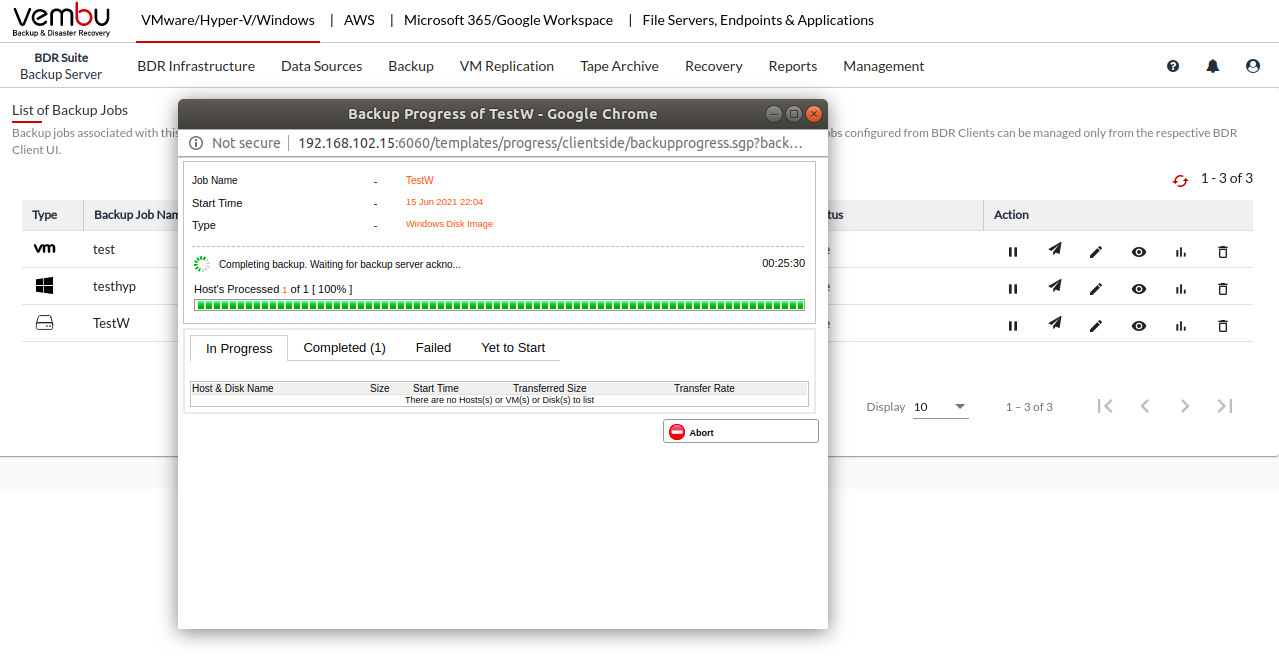Delete the testhyp backup job

click(x=1222, y=289)
